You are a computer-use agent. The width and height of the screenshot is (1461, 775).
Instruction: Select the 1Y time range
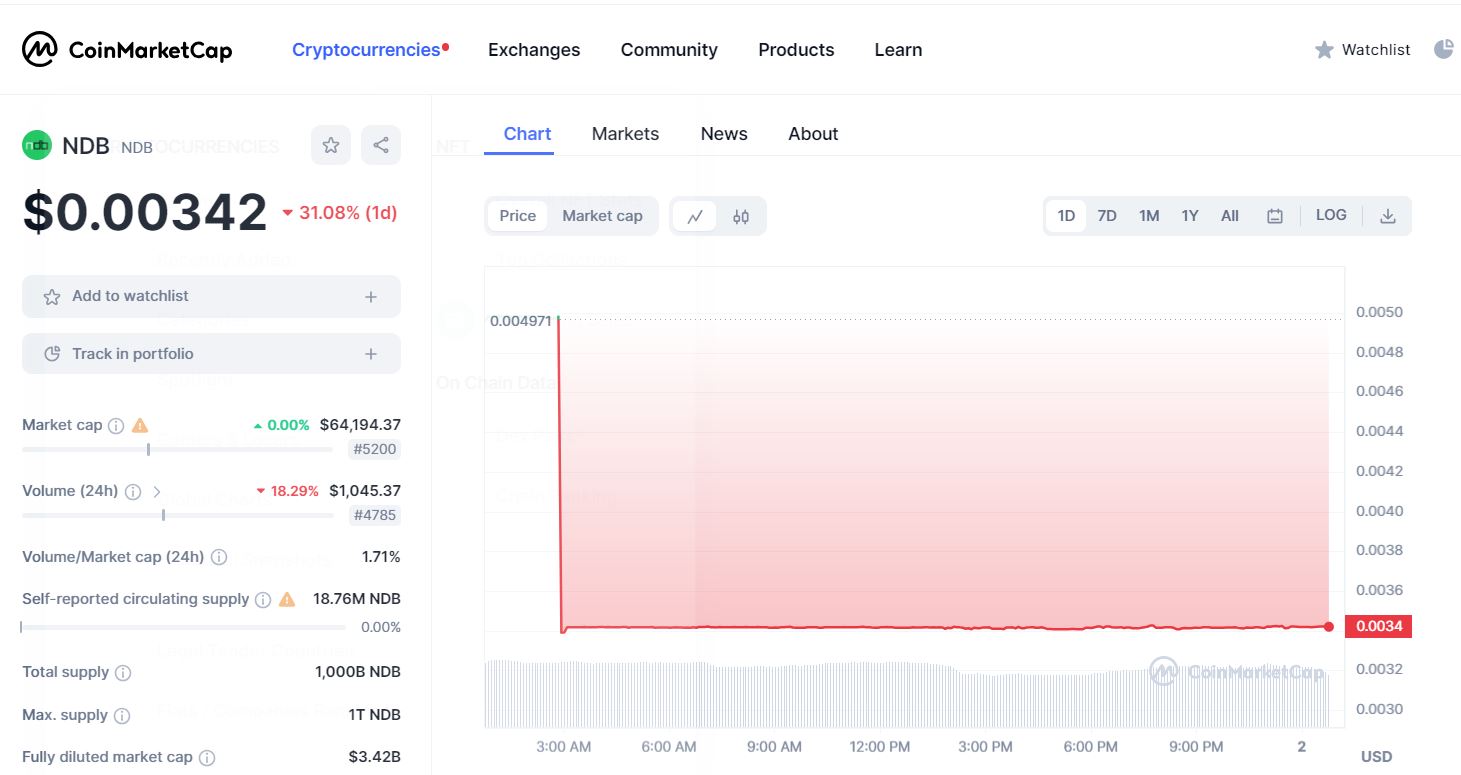point(1190,216)
